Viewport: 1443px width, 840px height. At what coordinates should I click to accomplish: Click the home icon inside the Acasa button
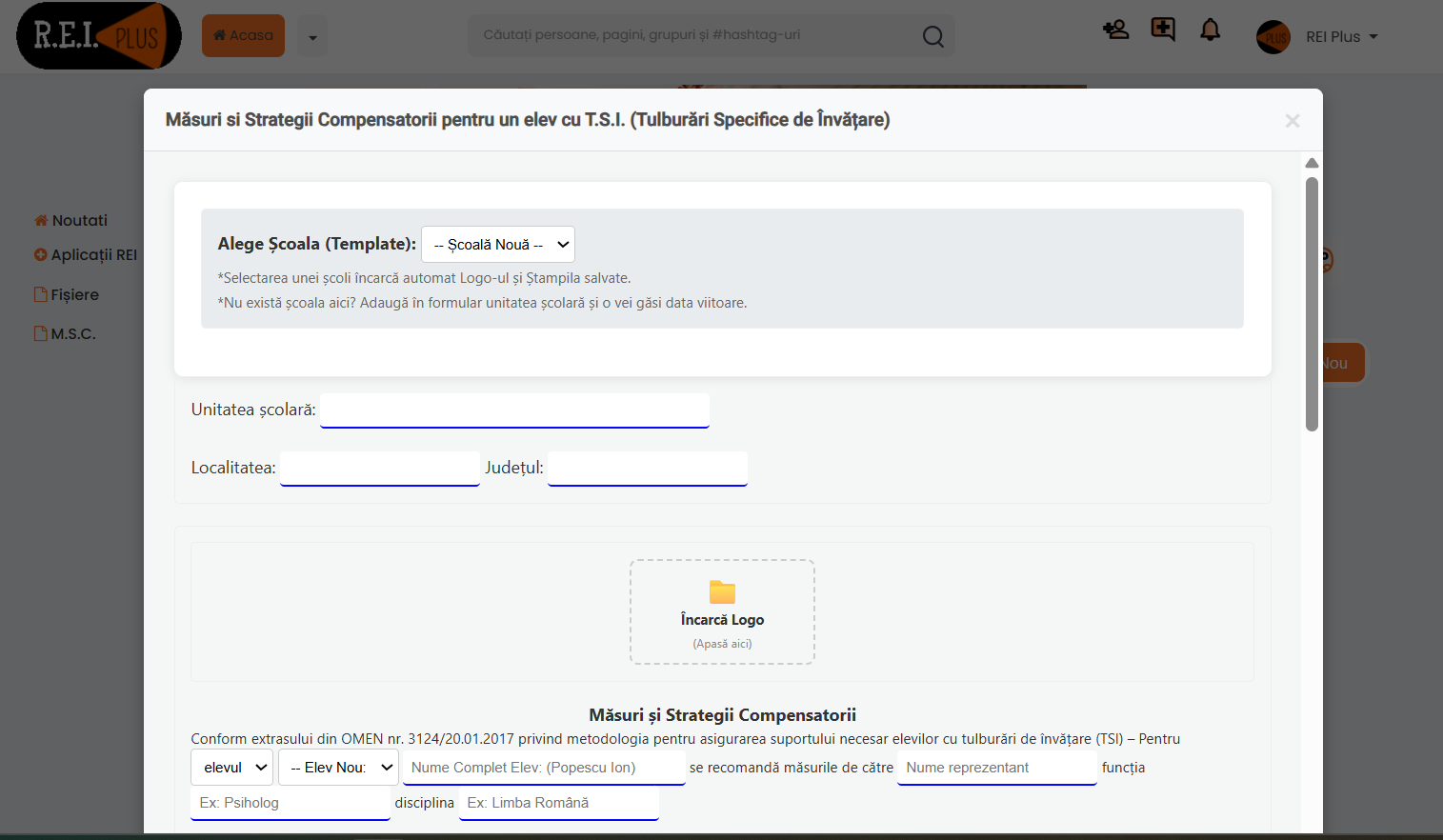pyautogui.click(x=218, y=34)
